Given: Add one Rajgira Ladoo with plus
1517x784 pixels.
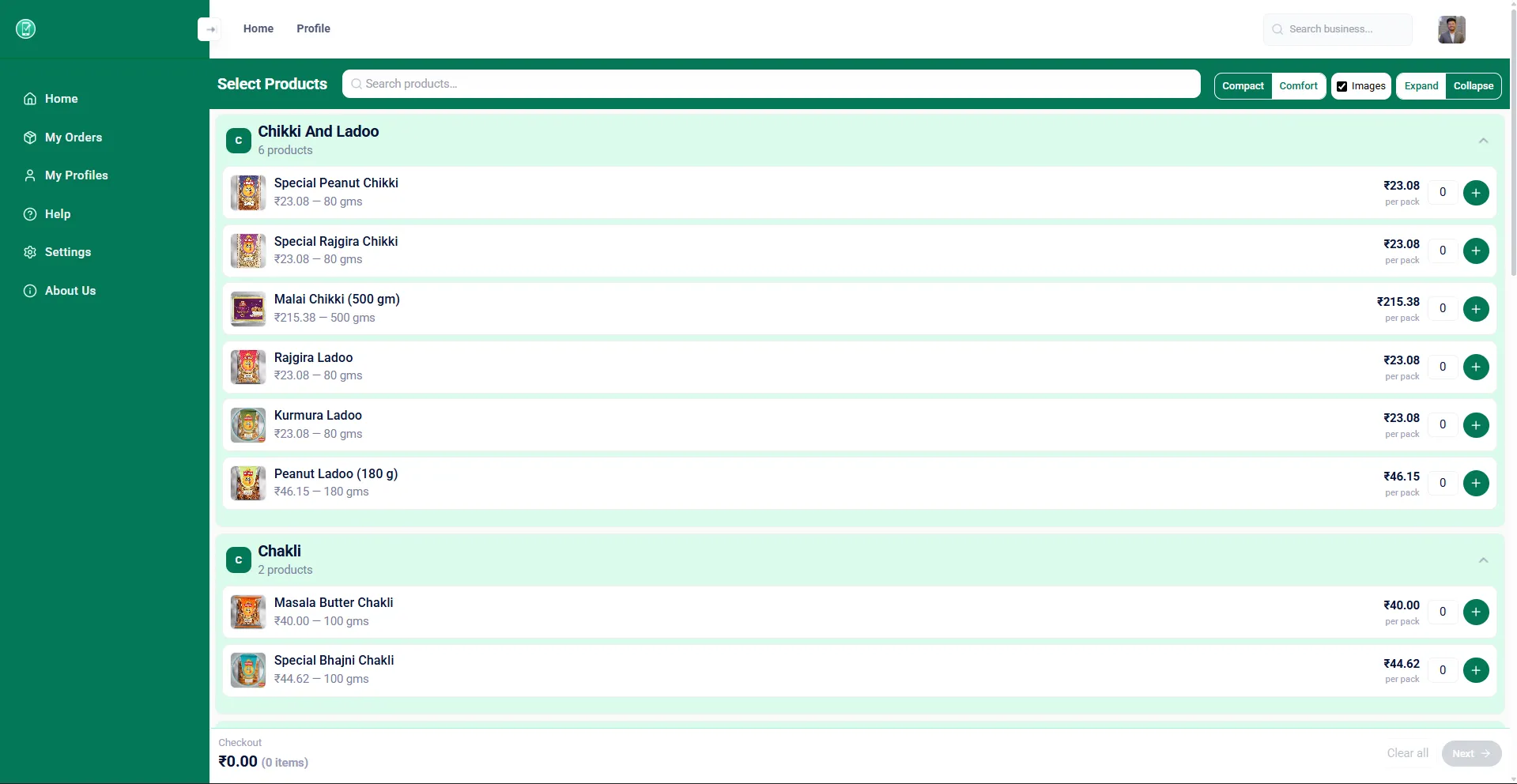Looking at the screenshot, I should point(1476,367).
